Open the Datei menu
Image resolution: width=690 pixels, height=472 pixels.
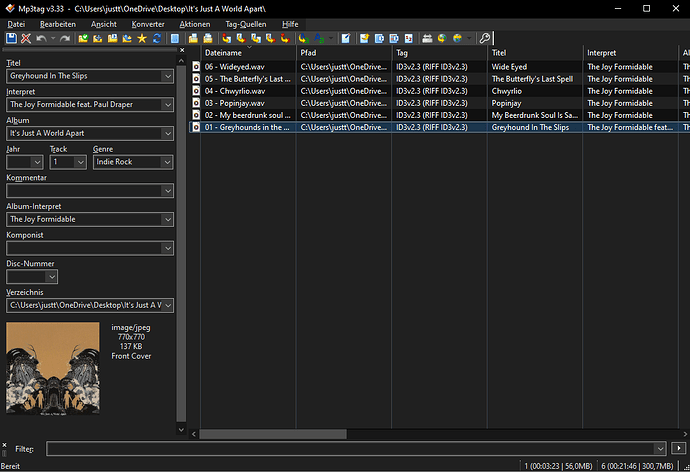tap(16, 24)
